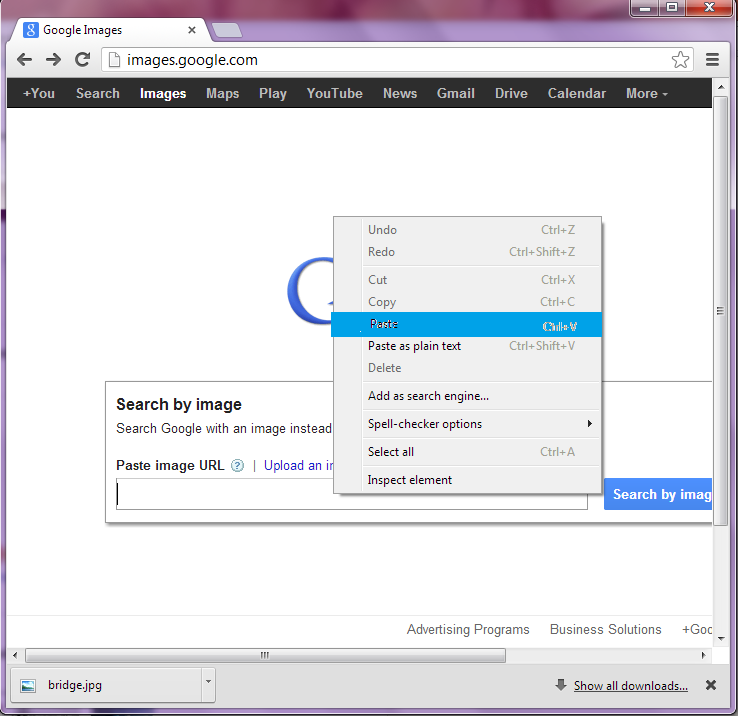Click the Undo context menu entry
Screen dimensions: 738x716
[x=466, y=230]
